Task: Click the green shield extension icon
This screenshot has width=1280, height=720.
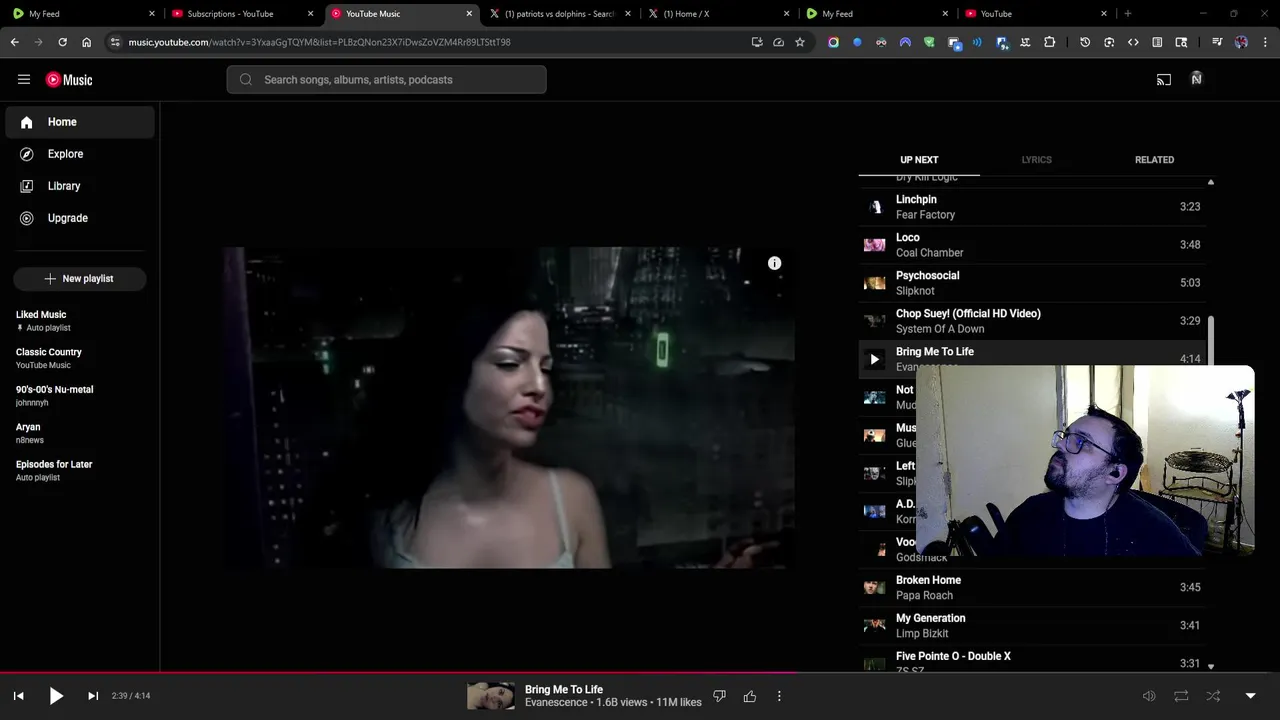Action: click(x=929, y=42)
